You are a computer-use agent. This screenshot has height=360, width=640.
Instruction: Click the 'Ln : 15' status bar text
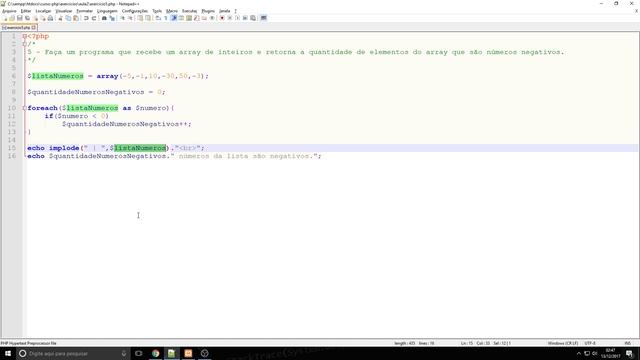click(x=467, y=343)
